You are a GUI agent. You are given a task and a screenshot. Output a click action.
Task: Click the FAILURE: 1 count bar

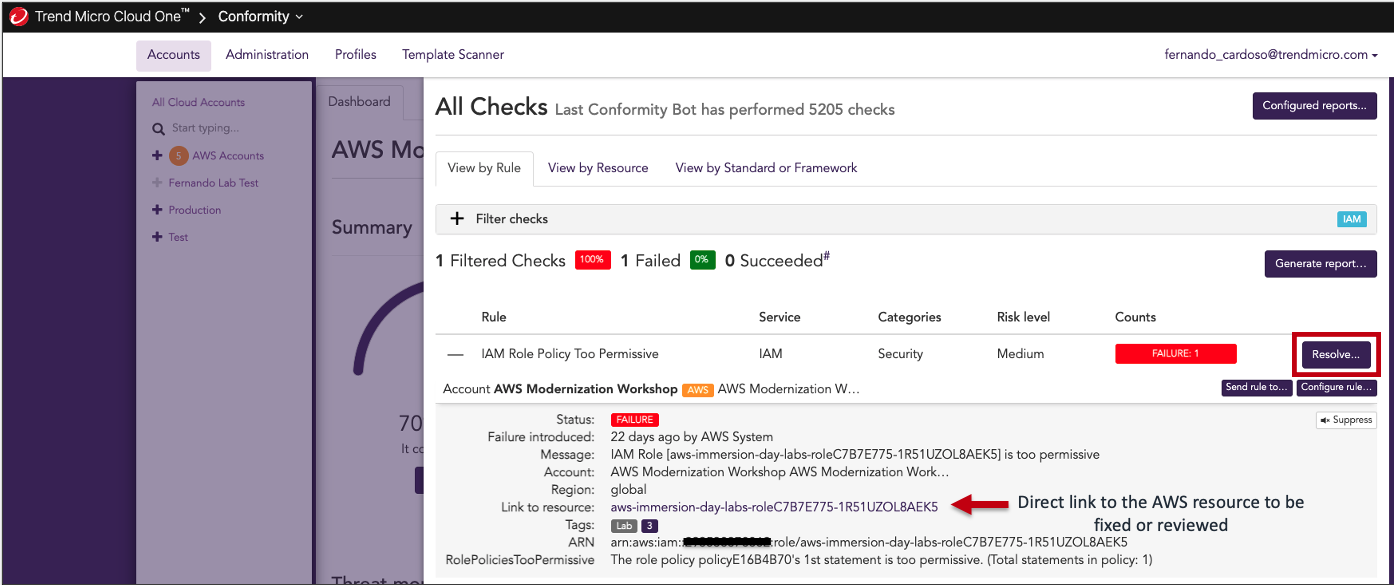tap(1176, 354)
